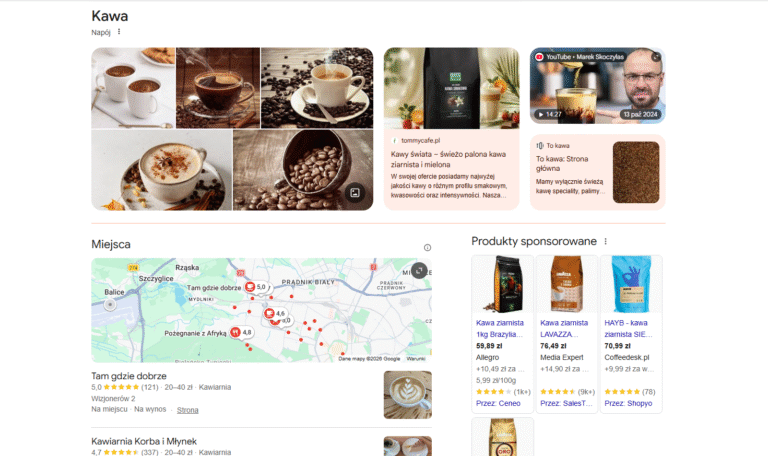Select the Pożegnanie z Afryką map marker
The width and height of the screenshot is (768, 456).
click(x=234, y=332)
